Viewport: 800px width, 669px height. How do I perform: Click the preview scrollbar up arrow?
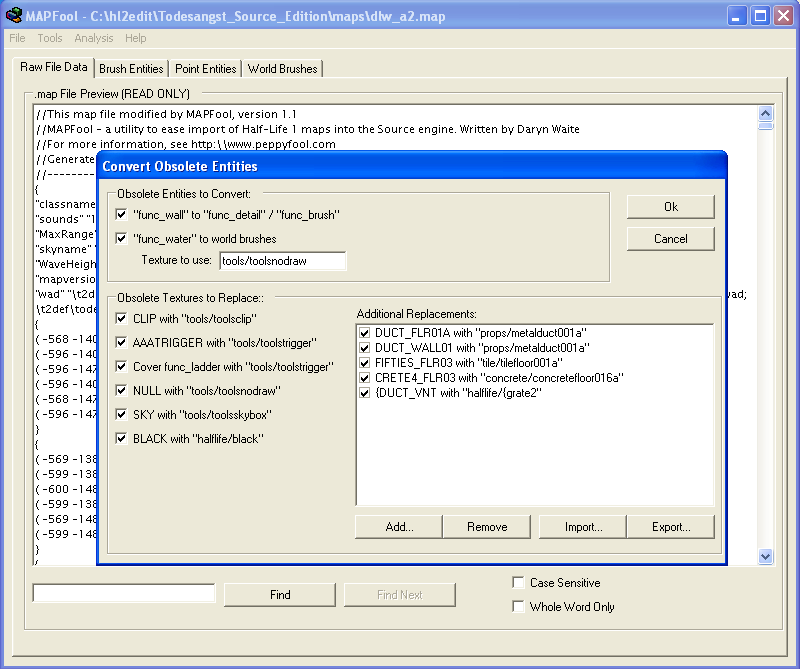[765, 113]
